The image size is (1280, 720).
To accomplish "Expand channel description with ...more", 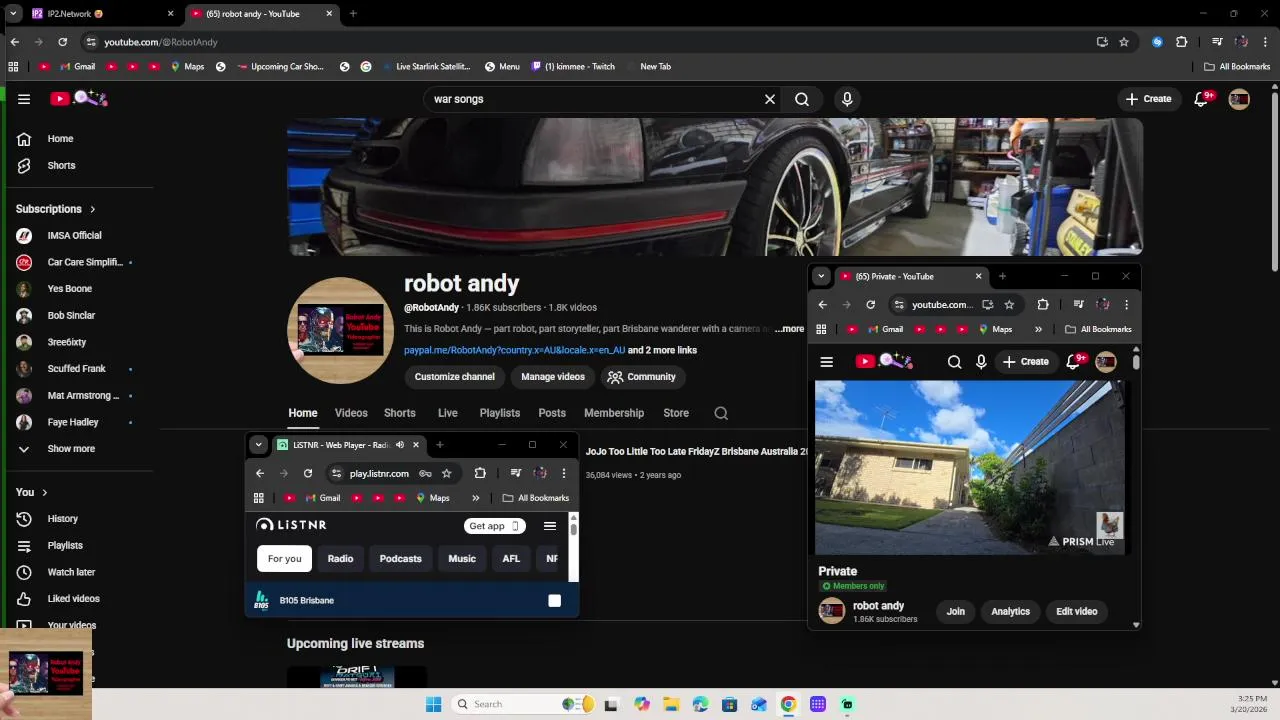I will (x=789, y=329).
